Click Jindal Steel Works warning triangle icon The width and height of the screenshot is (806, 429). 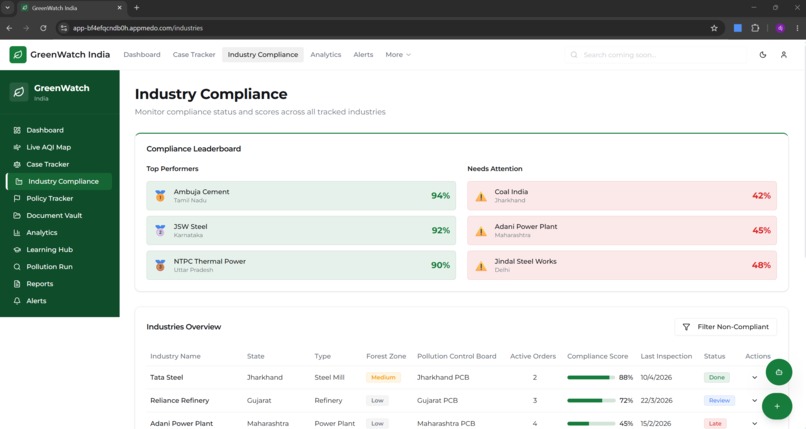click(x=481, y=266)
